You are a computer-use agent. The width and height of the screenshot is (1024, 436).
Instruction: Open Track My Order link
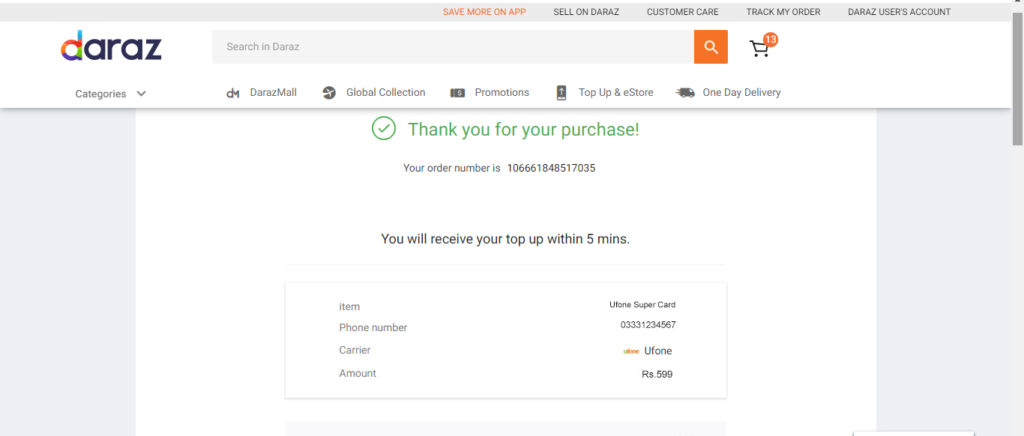click(x=783, y=12)
